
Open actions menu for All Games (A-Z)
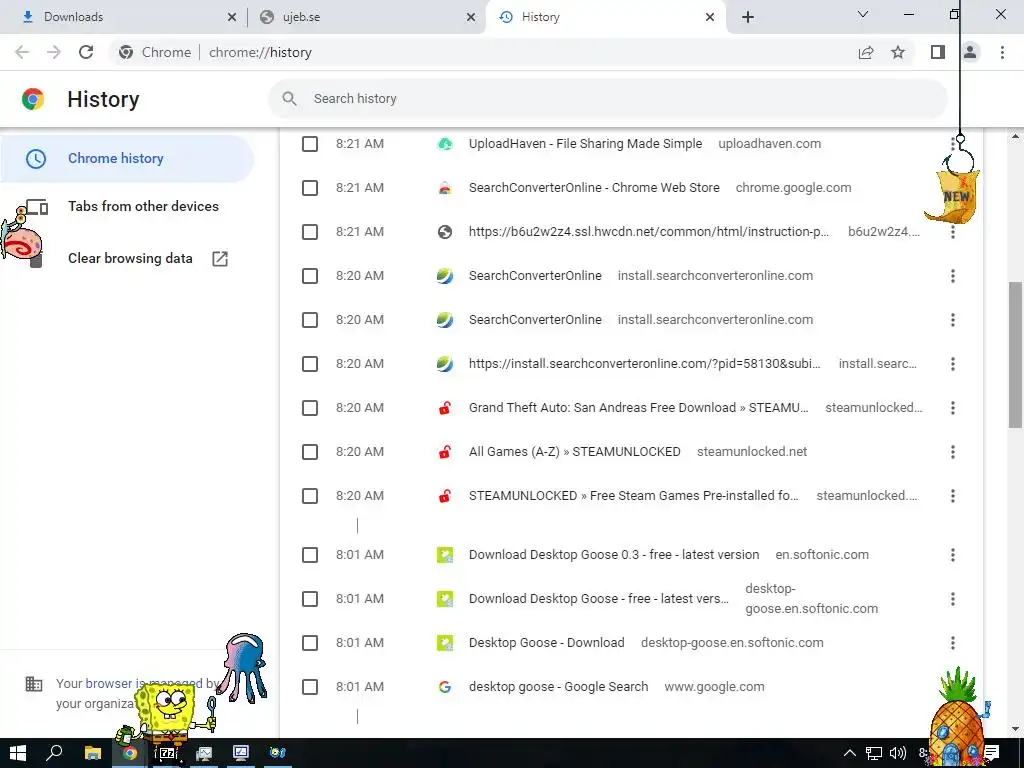[x=953, y=452]
